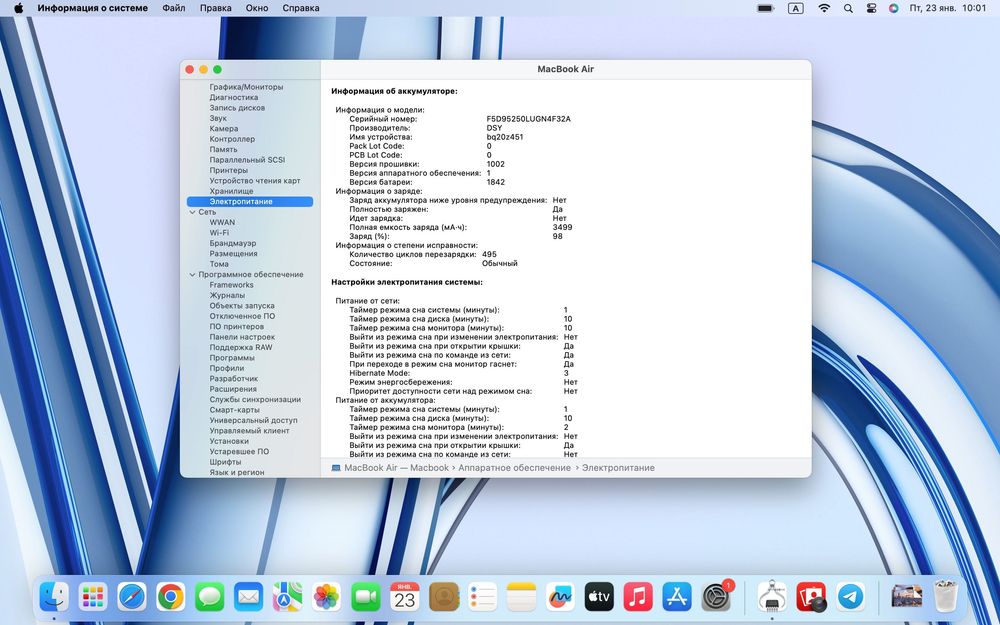
Task: Open the Информация о системе menu
Action: [92, 8]
